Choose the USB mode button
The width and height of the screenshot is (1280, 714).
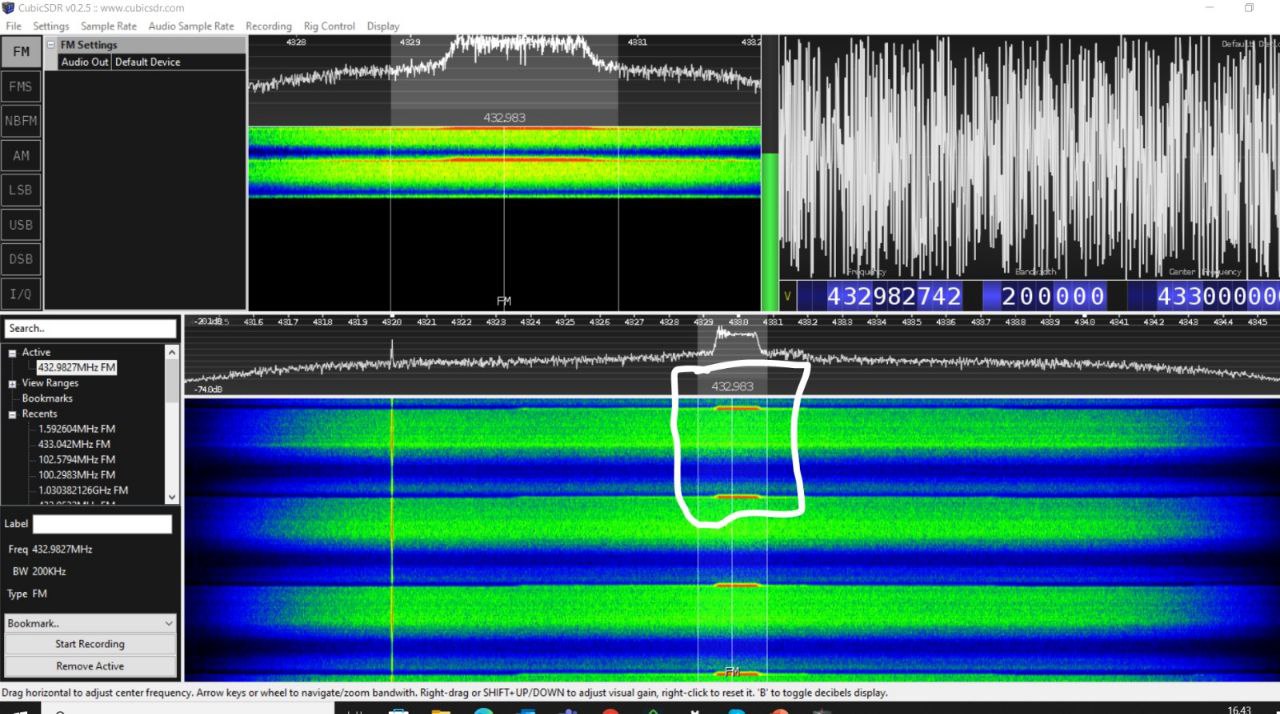(x=21, y=225)
